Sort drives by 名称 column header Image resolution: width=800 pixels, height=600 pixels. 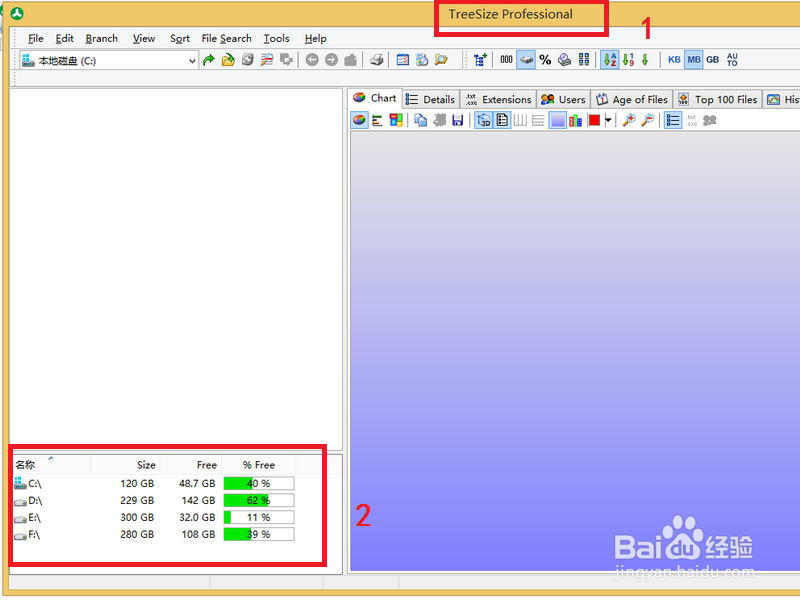pyautogui.click(x=52, y=465)
